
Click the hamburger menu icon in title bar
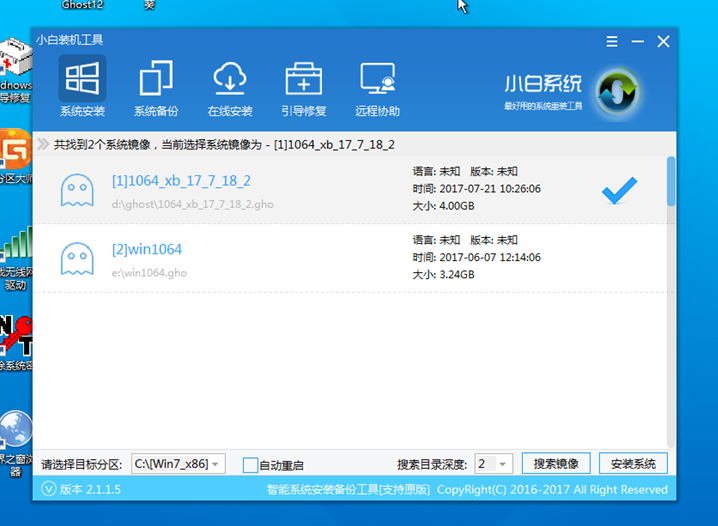click(611, 42)
